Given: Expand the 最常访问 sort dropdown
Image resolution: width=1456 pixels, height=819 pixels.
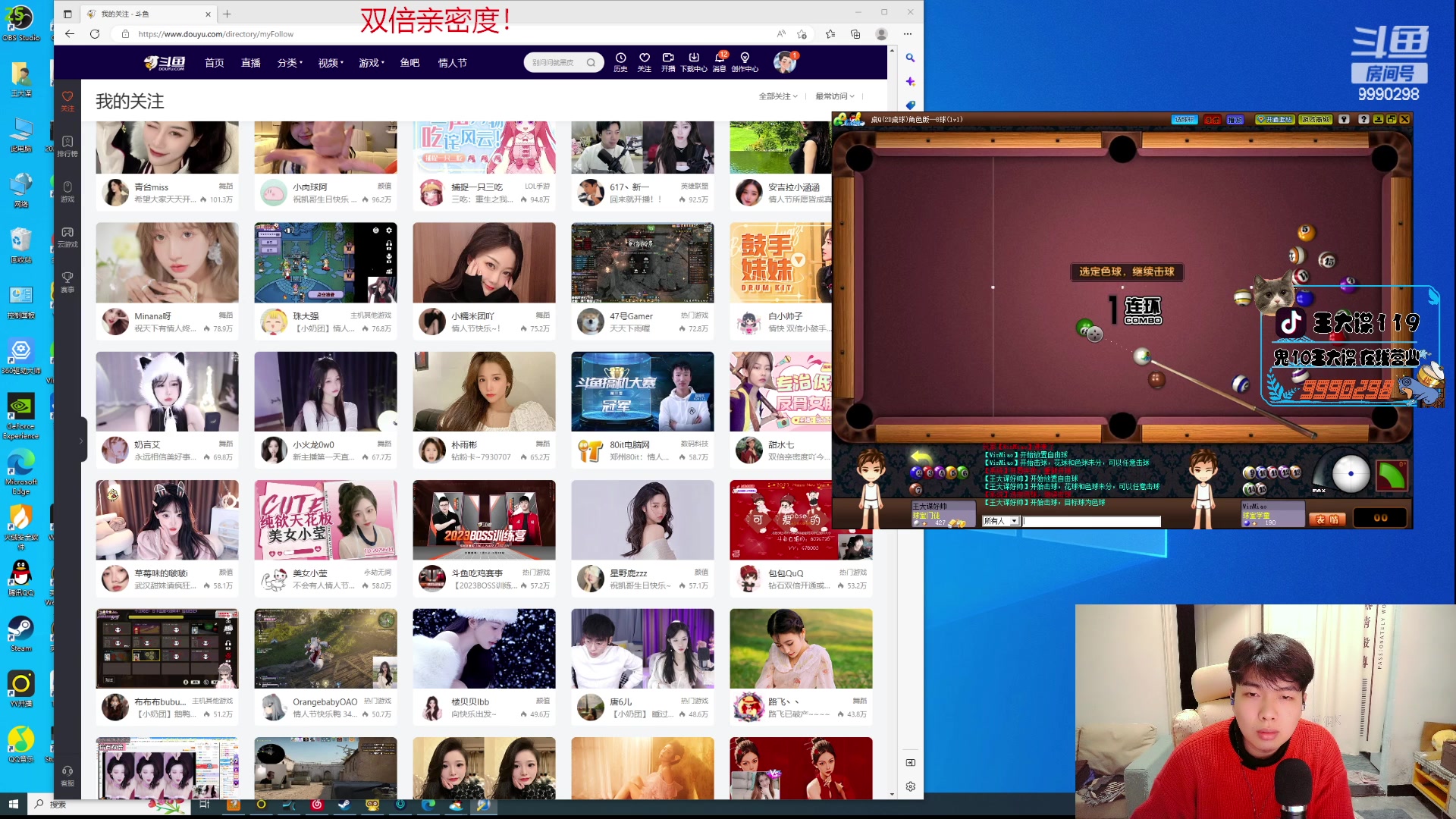Looking at the screenshot, I should coord(835,96).
